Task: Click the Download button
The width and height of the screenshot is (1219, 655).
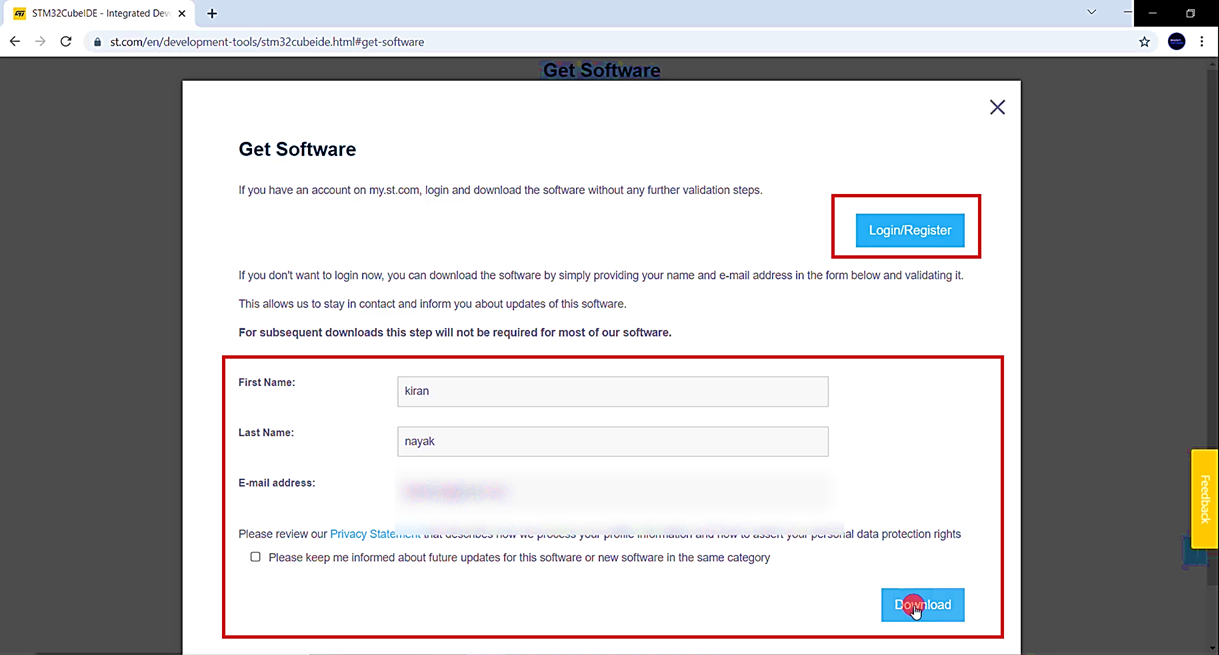Action: (923, 605)
